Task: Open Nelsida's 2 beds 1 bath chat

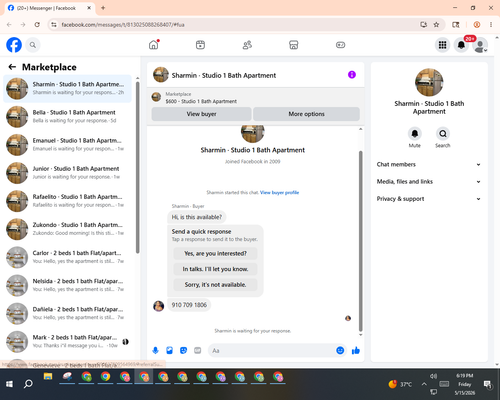Action: tap(67, 285)
